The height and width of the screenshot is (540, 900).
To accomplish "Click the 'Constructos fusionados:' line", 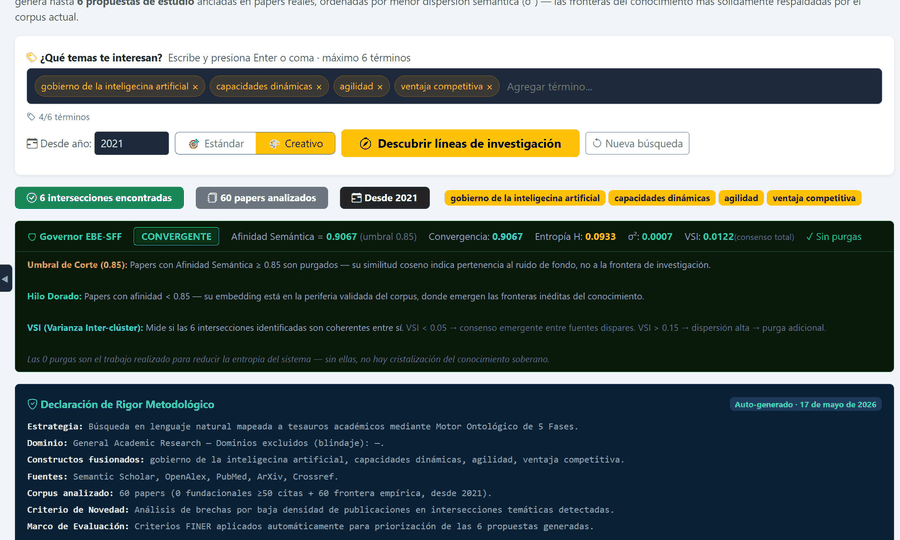I will click(x=325, y=460).
